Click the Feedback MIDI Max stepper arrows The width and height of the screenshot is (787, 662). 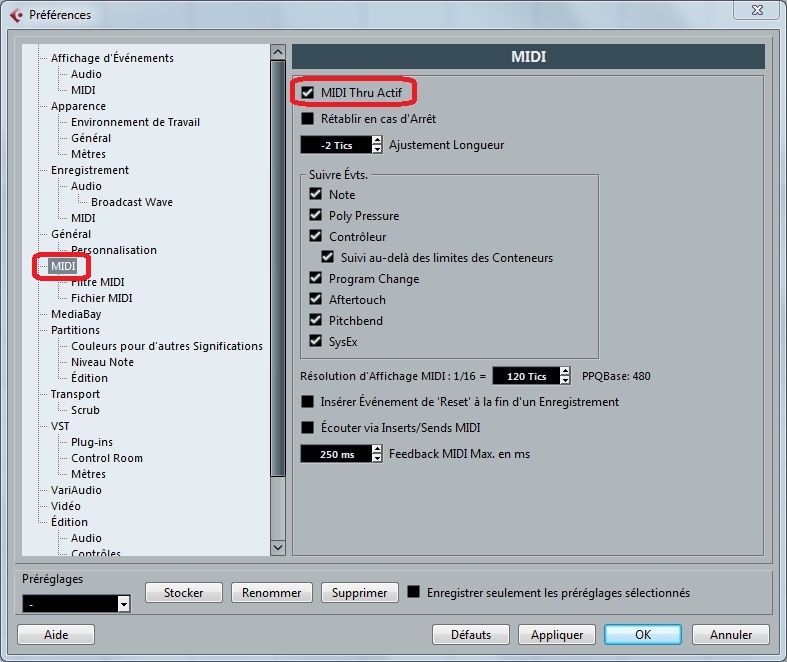[x=377, y=454]
